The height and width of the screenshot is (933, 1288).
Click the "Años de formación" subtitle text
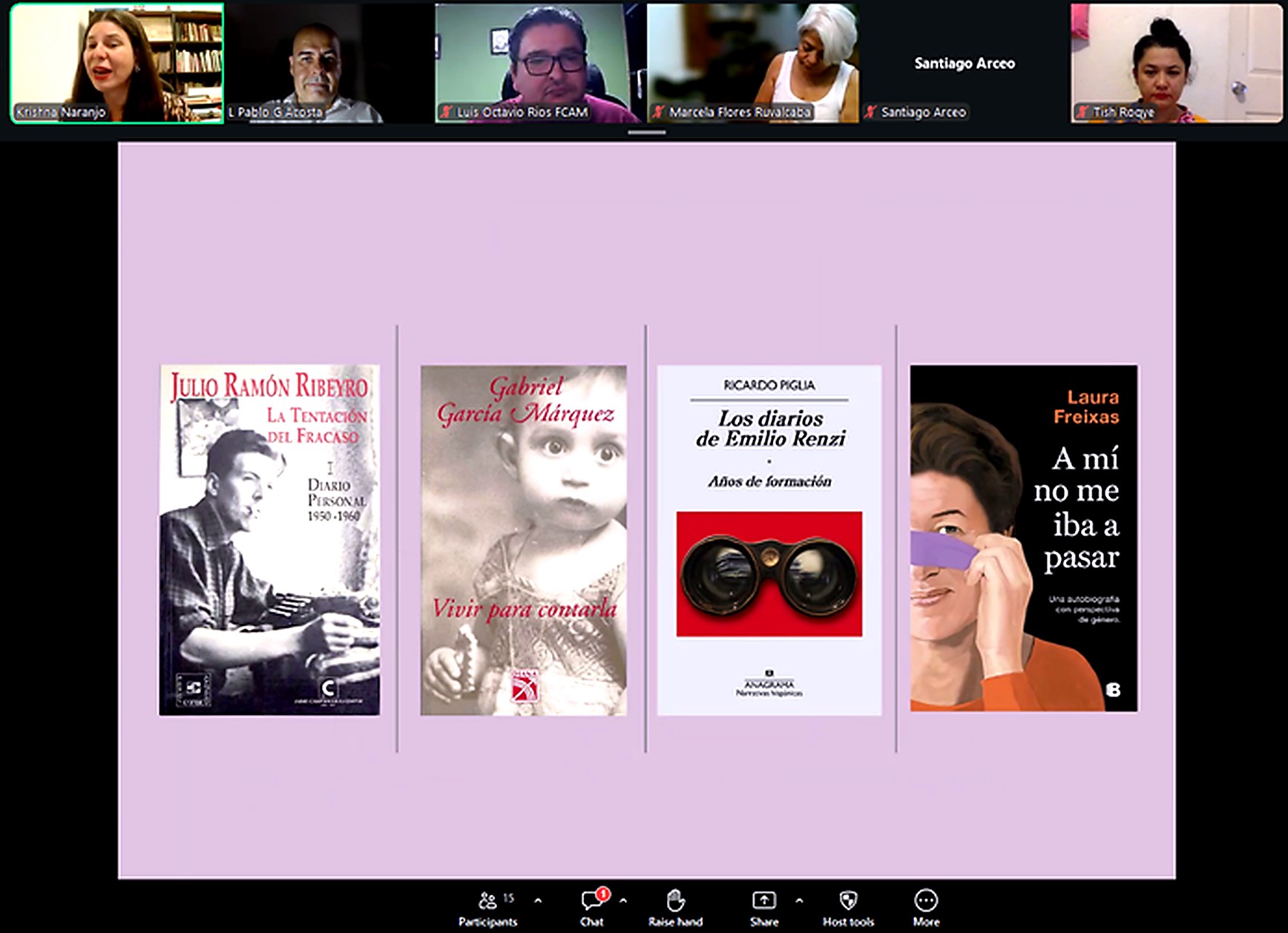(x=769, y=481)
